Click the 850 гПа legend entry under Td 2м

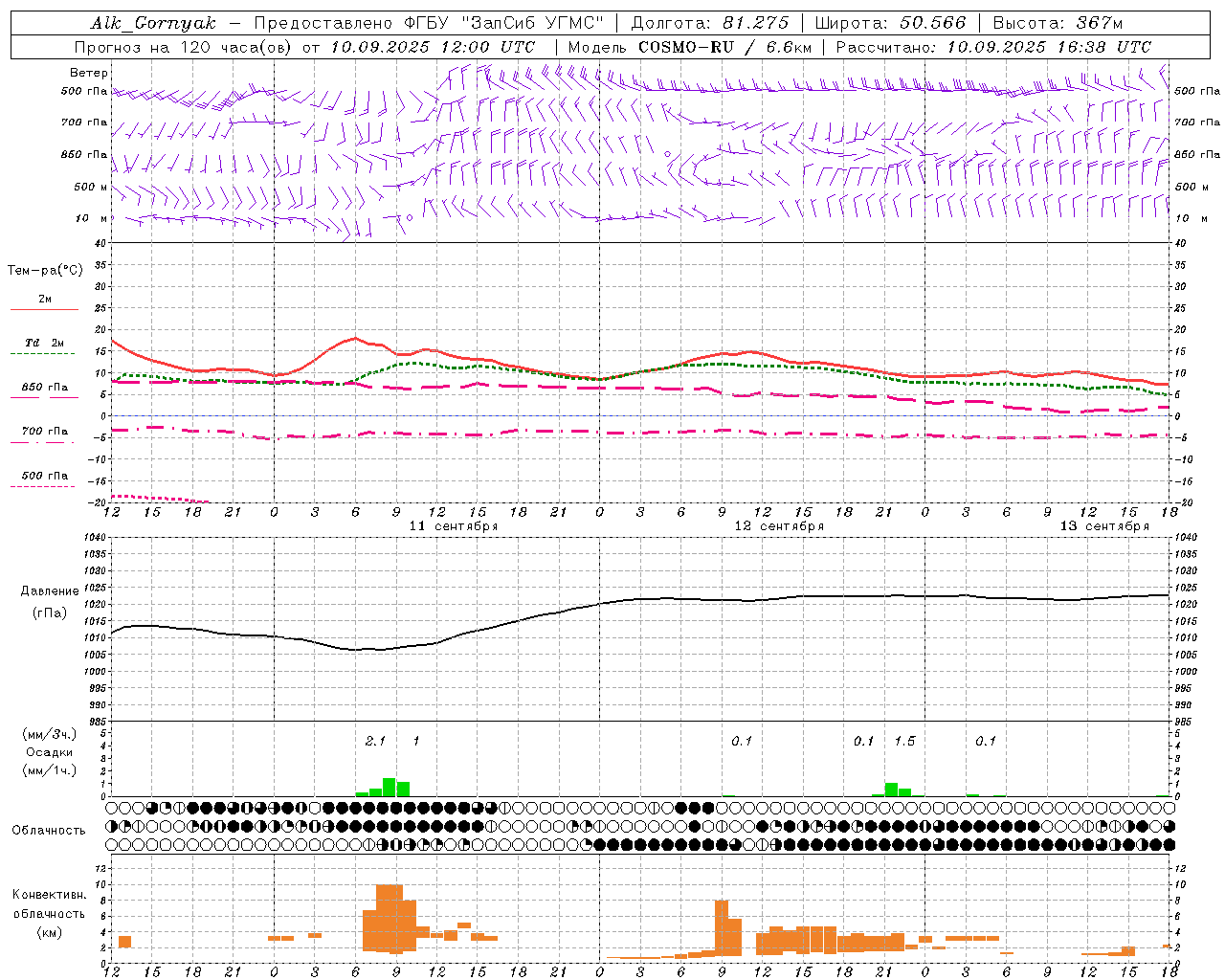[x=45, y=388]
